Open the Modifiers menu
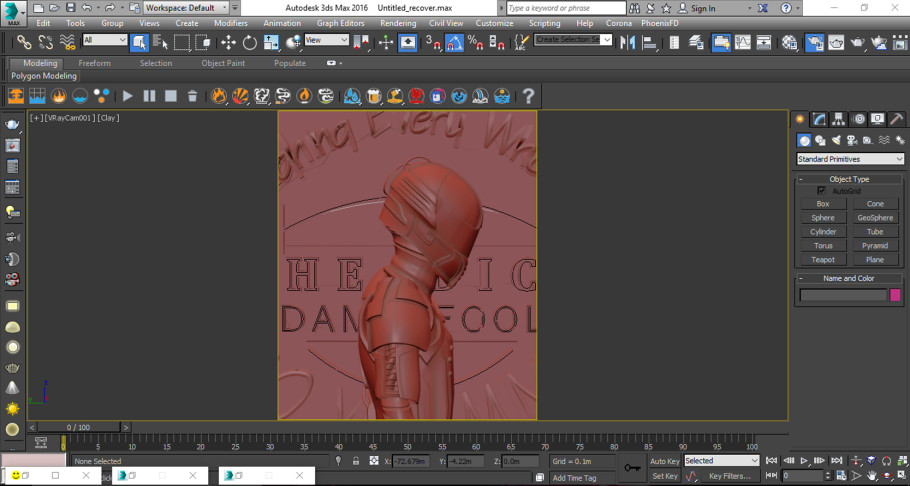Image resolution: width=910 pixels, height=486 pixels. [x=231, y=23]
